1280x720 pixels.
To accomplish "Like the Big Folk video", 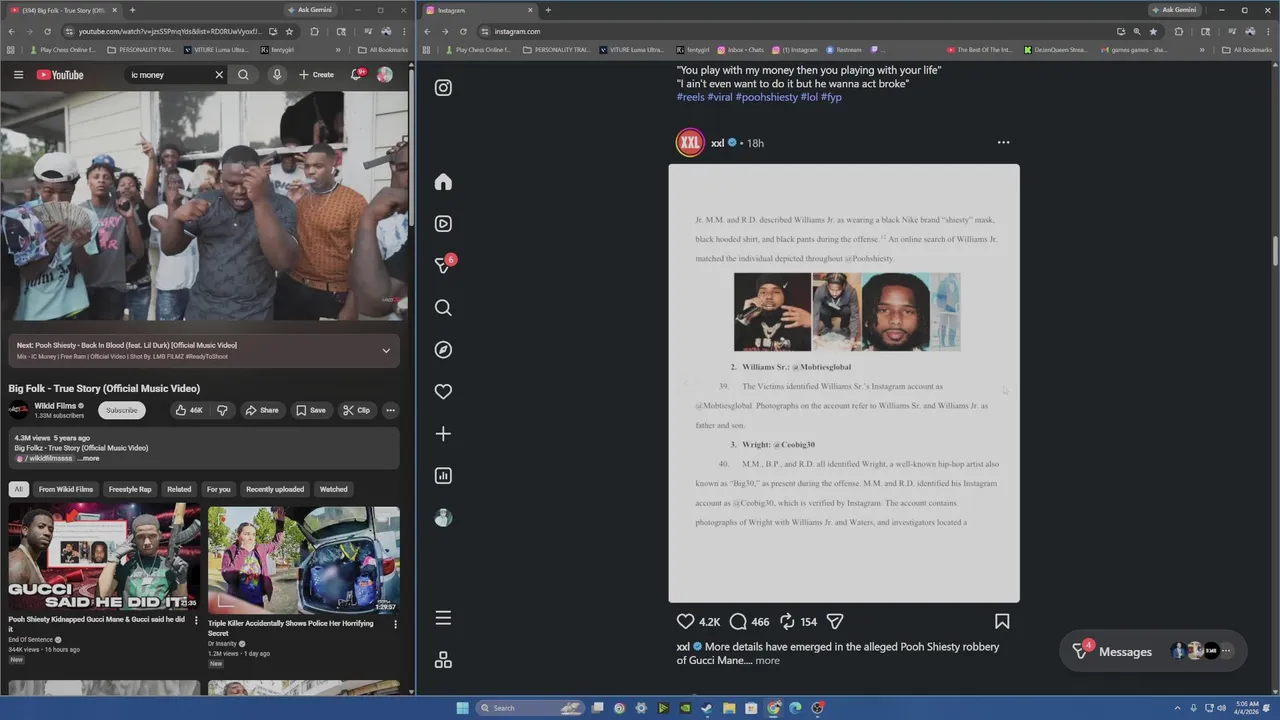I will pyautogui.click(x=188, y=410).
